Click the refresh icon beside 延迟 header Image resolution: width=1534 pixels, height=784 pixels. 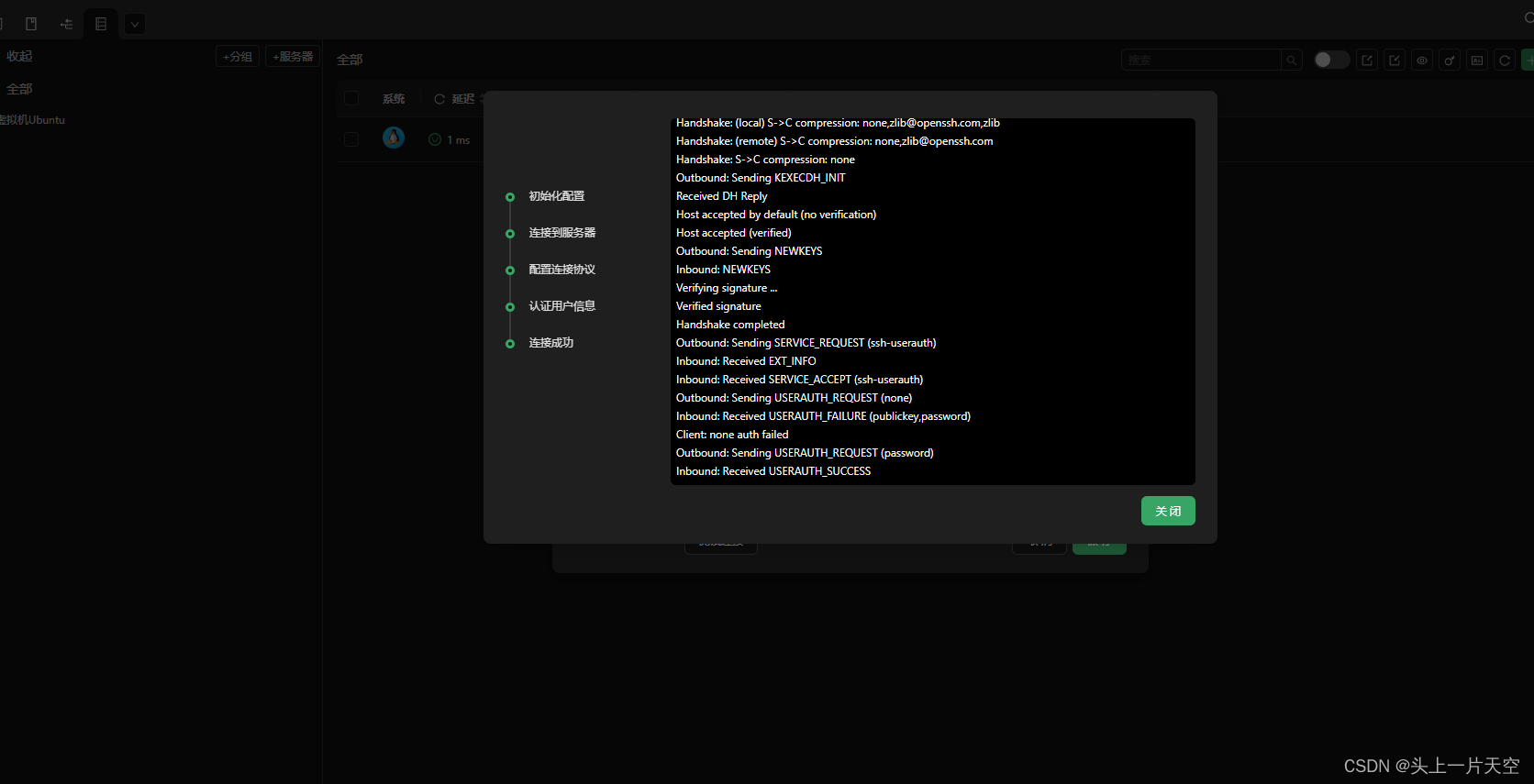coord(439,99)
